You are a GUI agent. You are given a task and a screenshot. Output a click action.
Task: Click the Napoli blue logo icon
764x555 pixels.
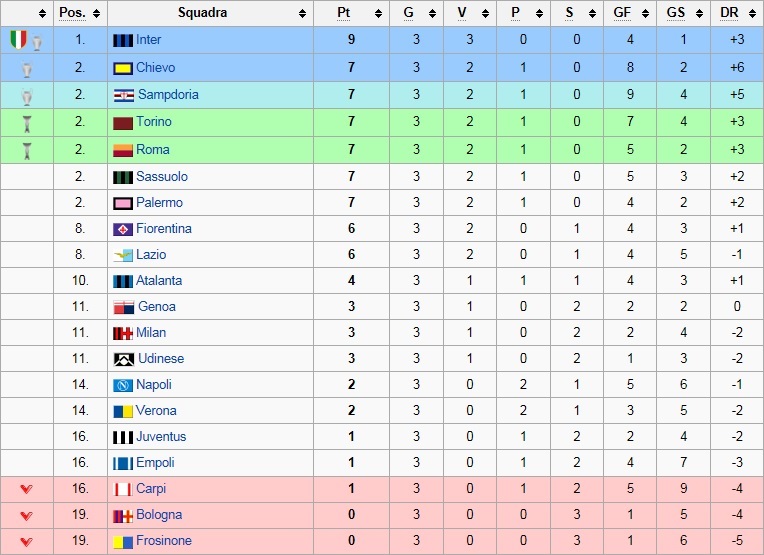[x=123, y=385]
